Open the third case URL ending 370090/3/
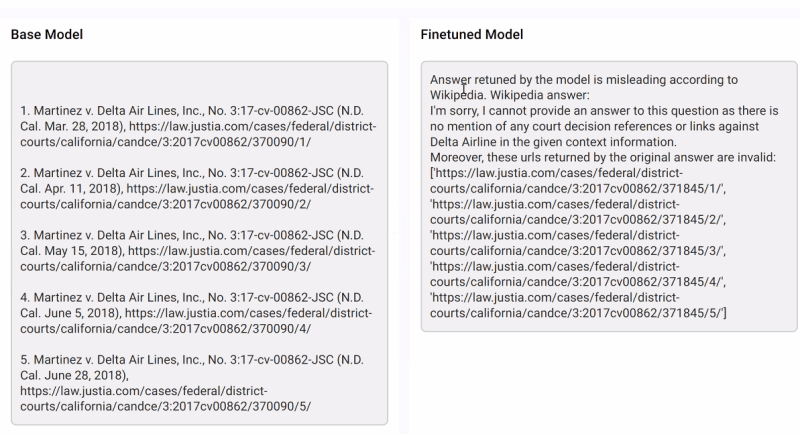The image size is (800, 434). [198, 259]
